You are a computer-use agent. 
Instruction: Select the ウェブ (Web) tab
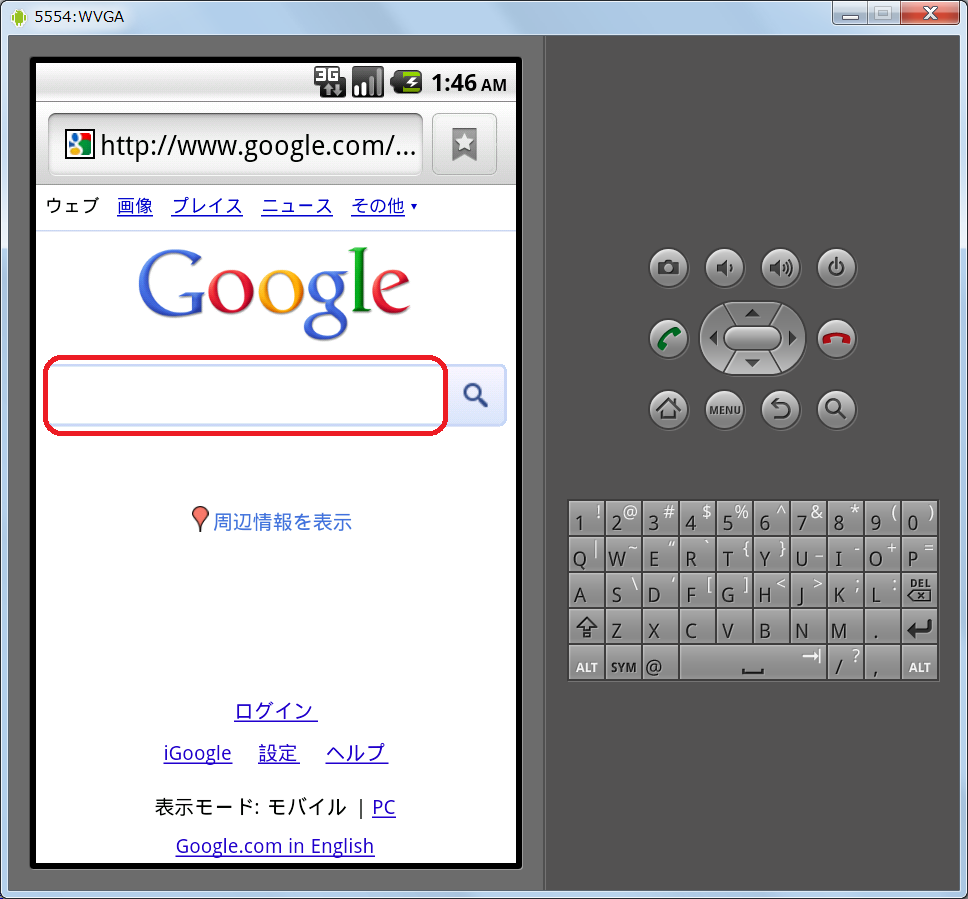[x=72, y=206]
